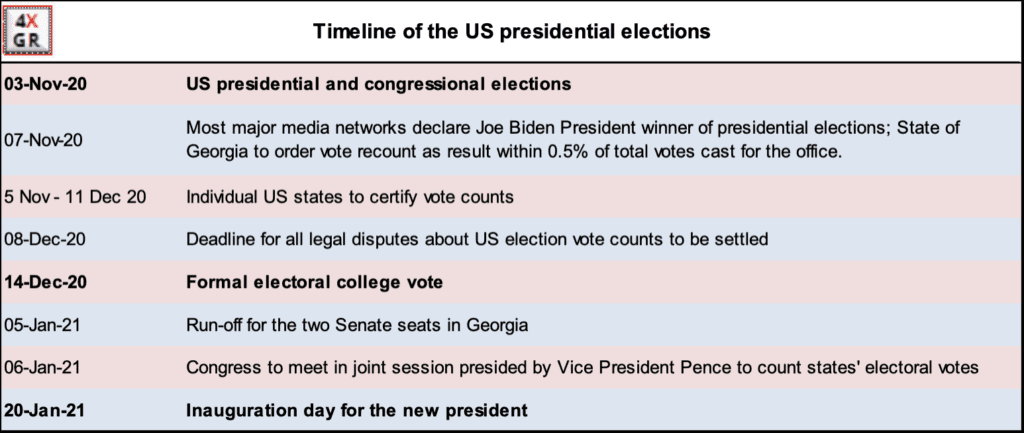1024x433 pixels.
Task: Select 'Inauguration day for the new president'
Action: click(357, 410)
